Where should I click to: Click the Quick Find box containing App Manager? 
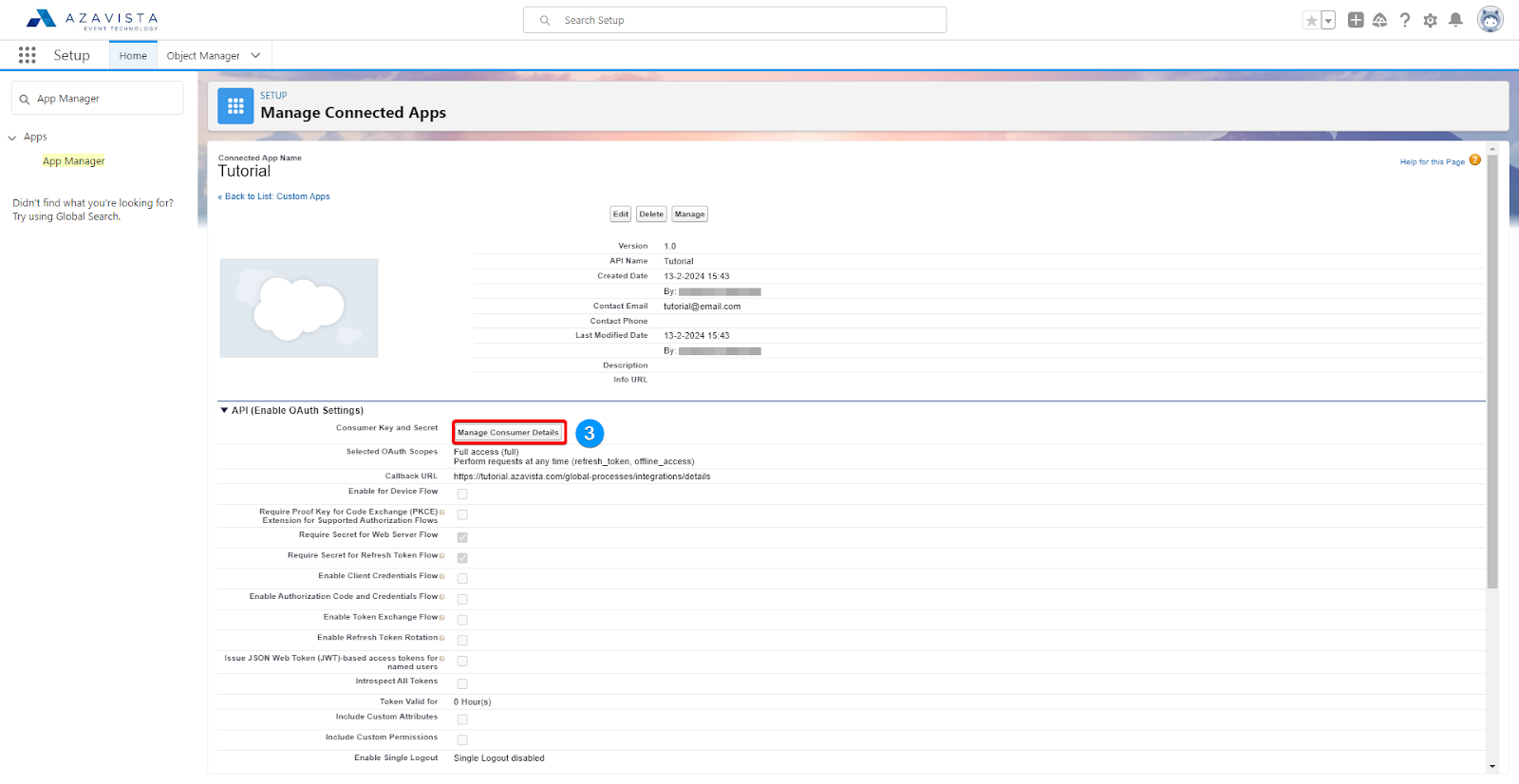tap(97, 98)
